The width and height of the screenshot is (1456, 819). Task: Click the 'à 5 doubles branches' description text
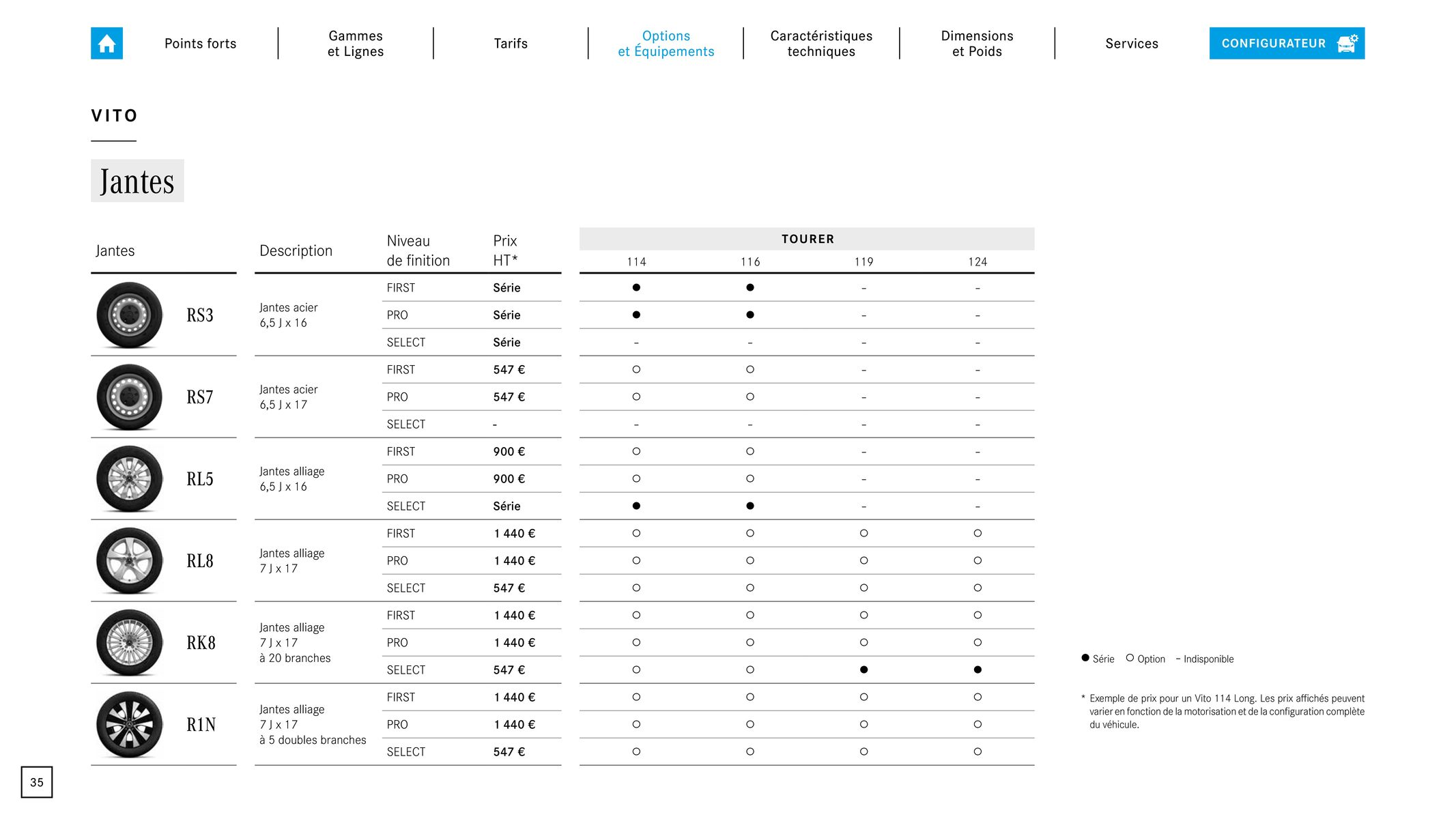click(313, 740)
